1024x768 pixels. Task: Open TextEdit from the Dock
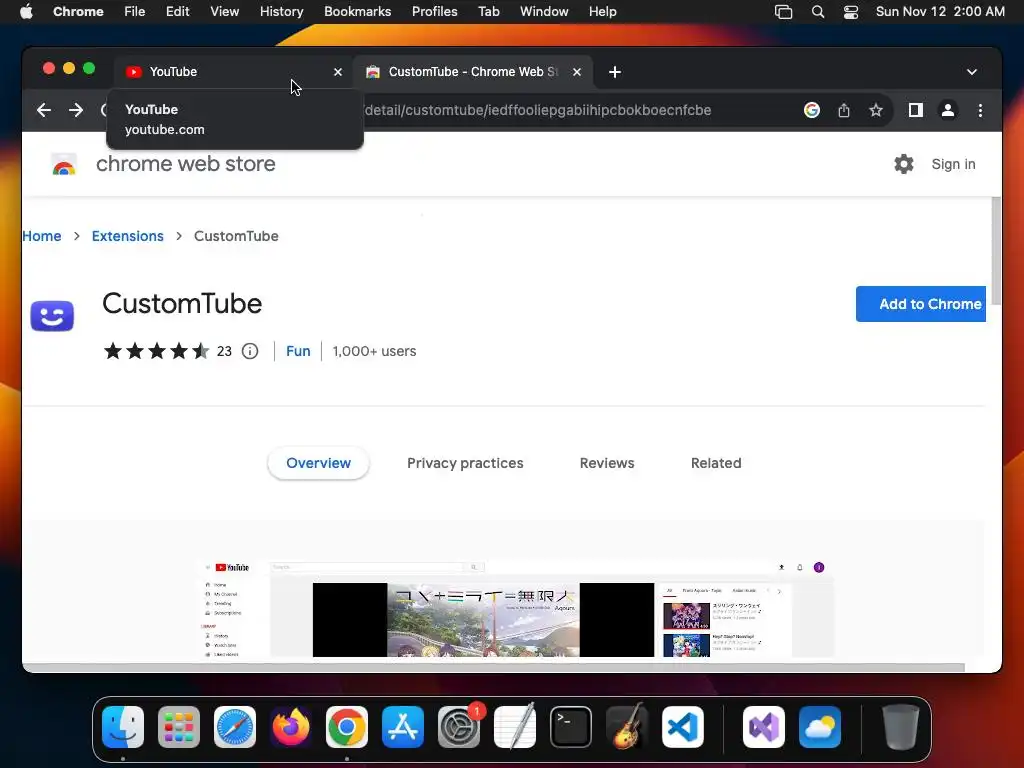(x=515, y=727)
